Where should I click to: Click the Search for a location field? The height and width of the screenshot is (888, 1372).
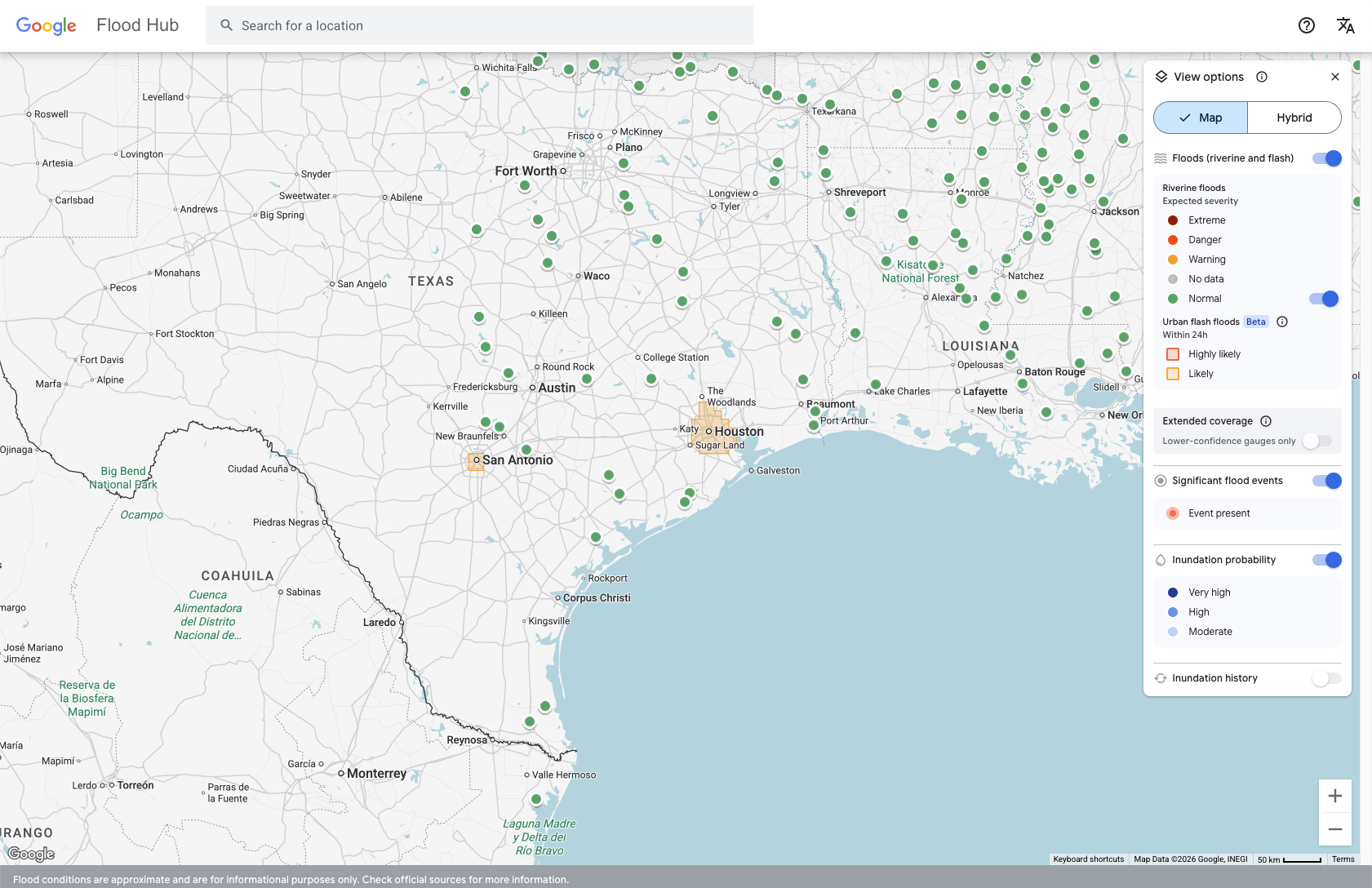(x=490, y=25)
